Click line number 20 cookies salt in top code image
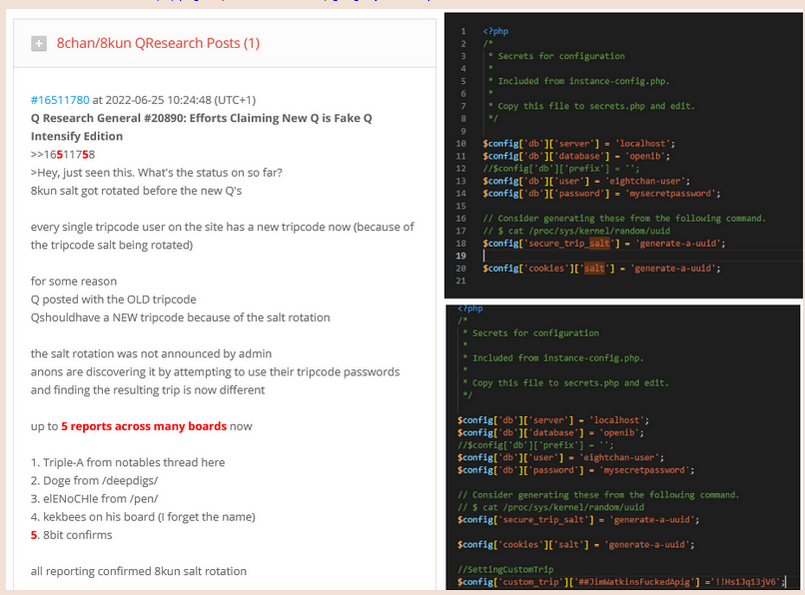Image resolution: width=805 pixels, height=595 pixels. point(601,268)
